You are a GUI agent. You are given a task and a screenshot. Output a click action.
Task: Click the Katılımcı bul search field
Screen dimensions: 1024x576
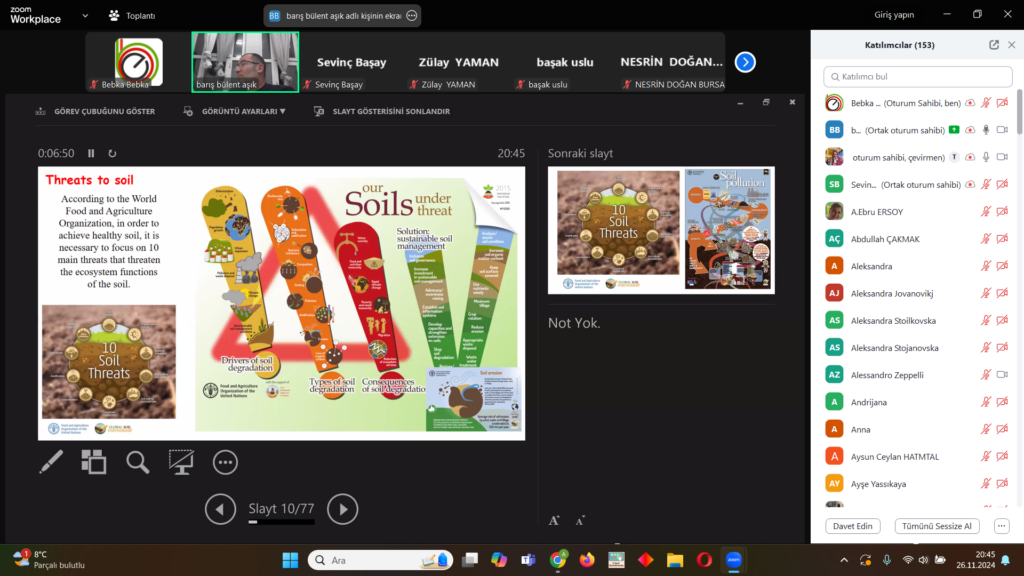[917, 77]
